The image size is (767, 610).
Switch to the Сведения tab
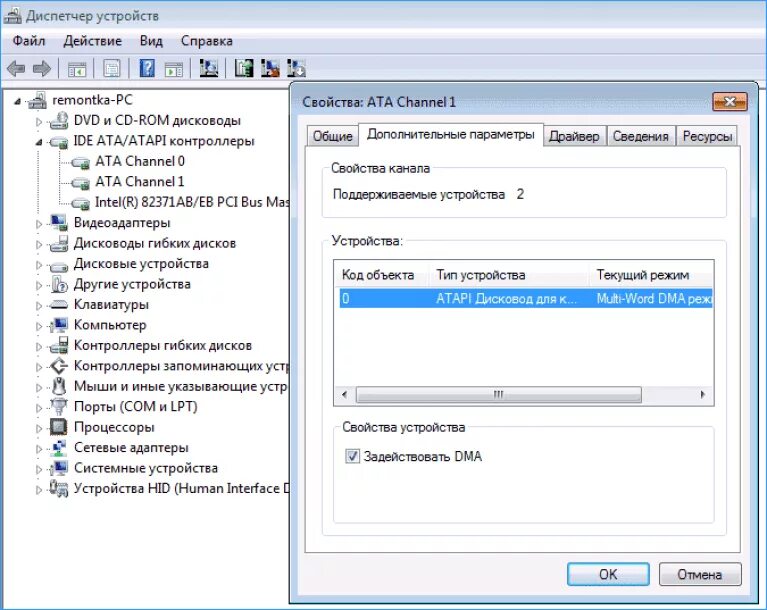(x=641, y=136)
